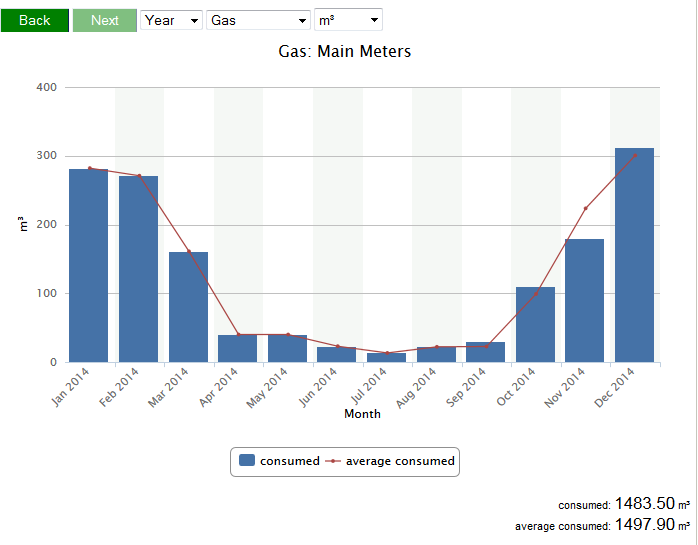Click the green Back button

[x=35, y=20]
